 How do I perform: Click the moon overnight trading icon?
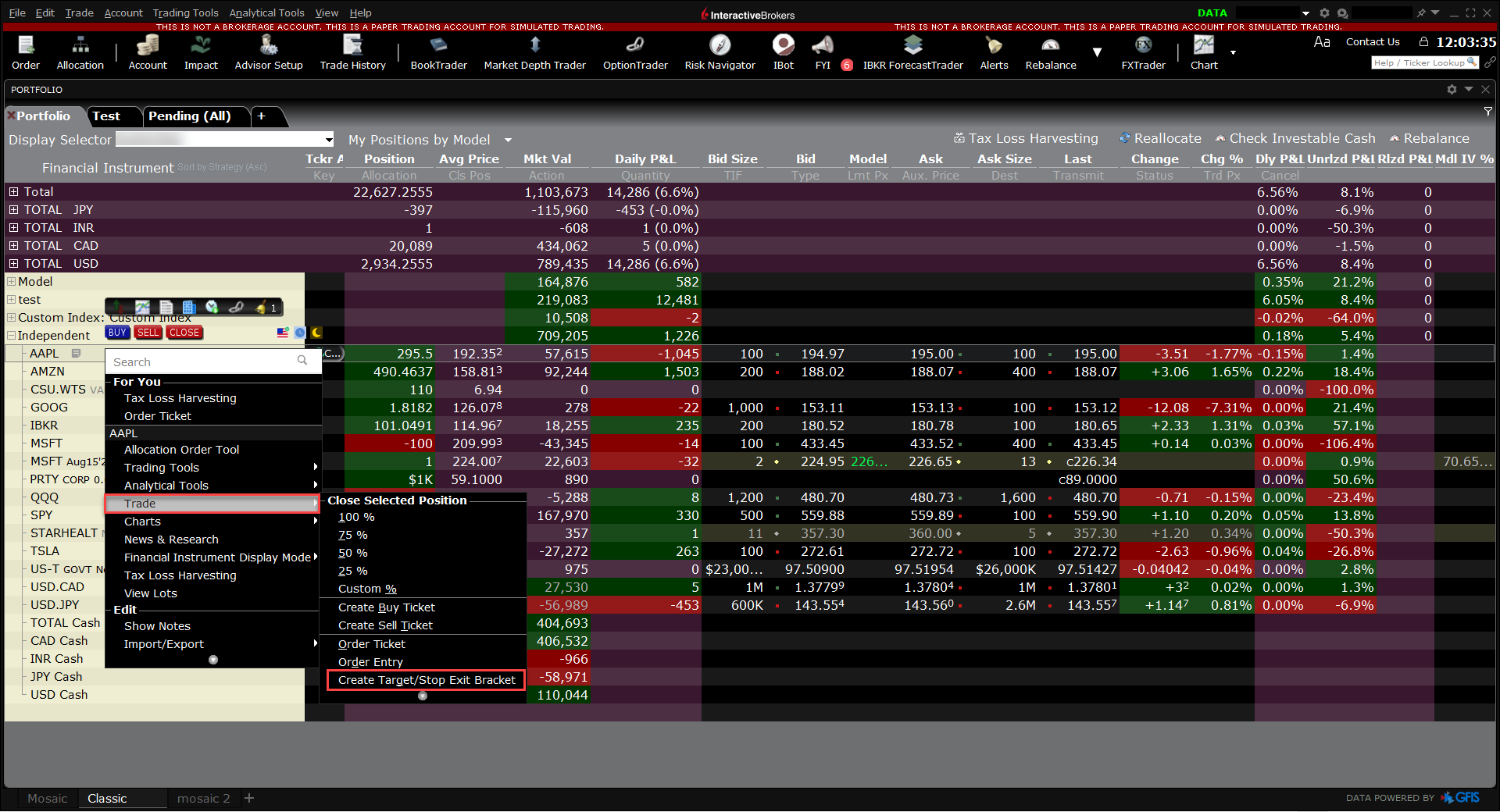(316, 333)
